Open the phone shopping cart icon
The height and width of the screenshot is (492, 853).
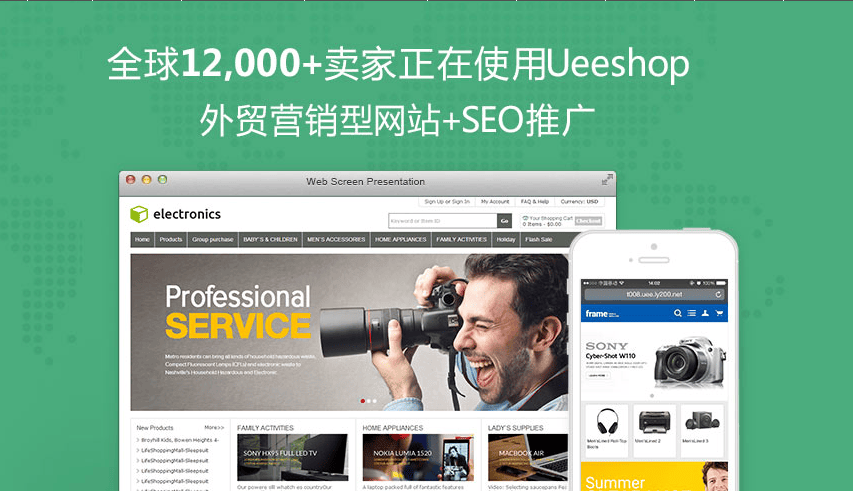click(x=719, y=313)
